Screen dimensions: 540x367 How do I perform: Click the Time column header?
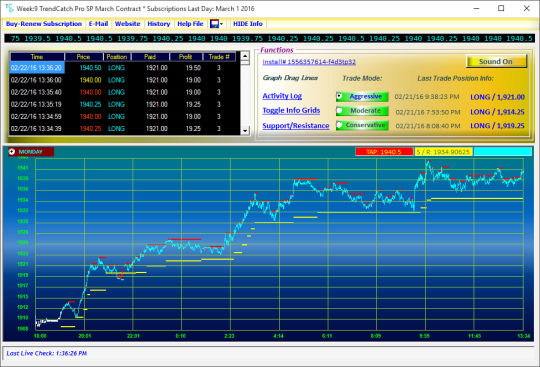[37, 57]
